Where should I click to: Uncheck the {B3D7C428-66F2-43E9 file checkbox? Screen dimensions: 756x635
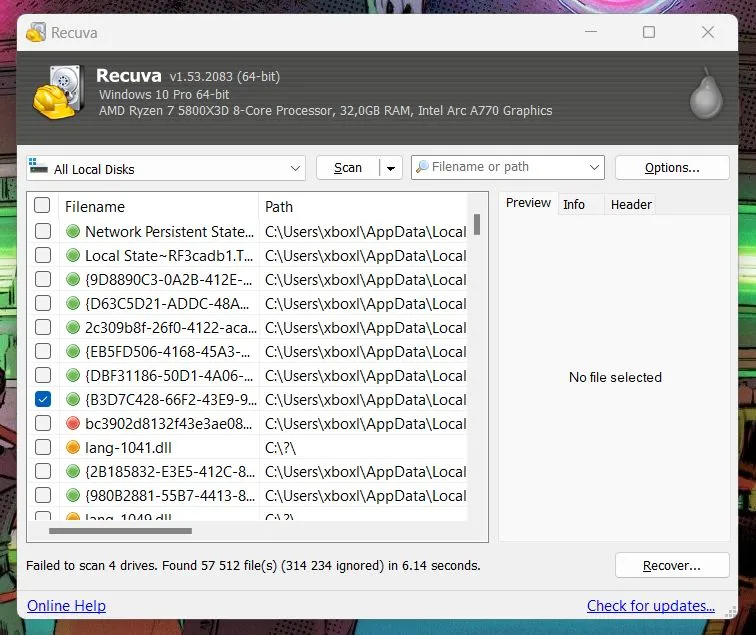click(x=43, y=399)
